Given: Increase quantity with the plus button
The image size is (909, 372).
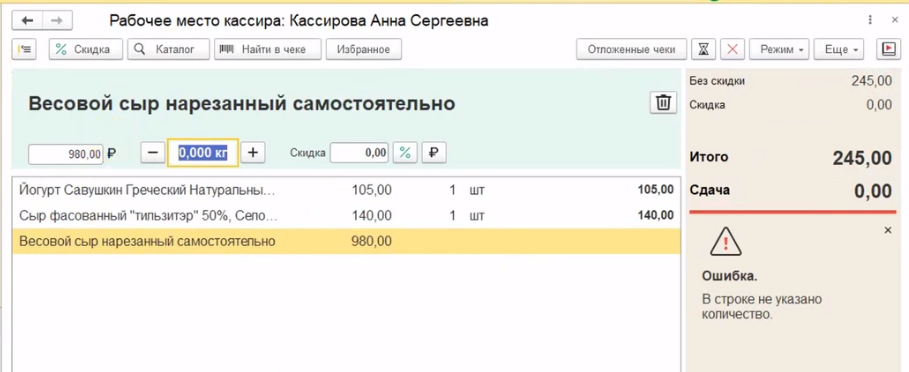Looking at the screenshot, I should coord(253,153).
